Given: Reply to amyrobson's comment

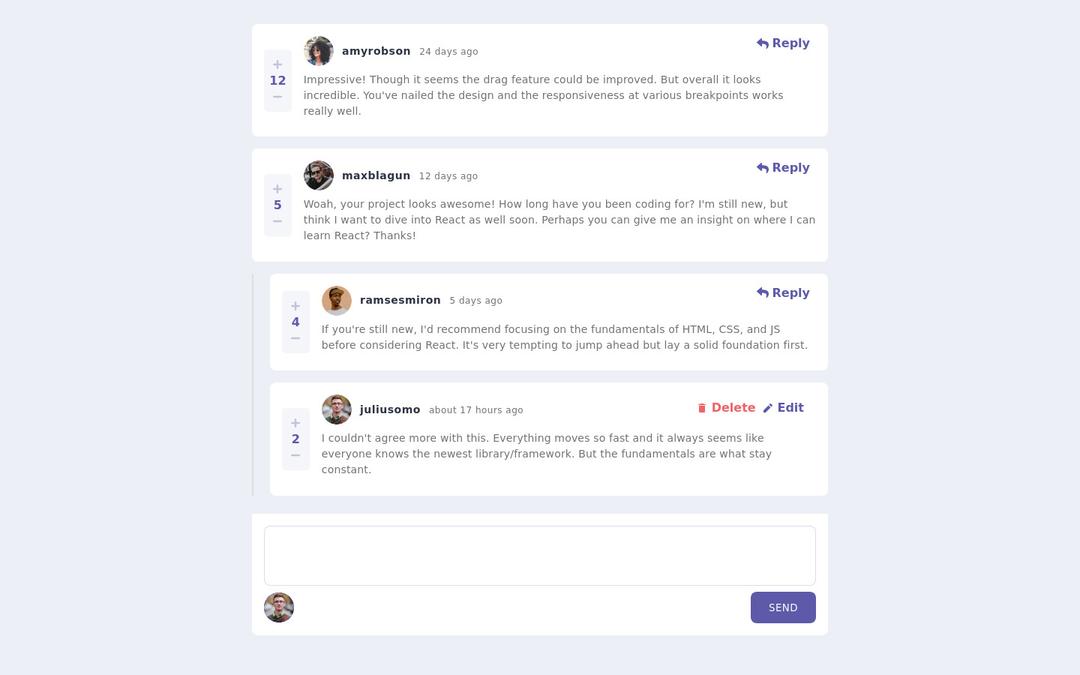Looking at the screenshot, I should tap(783, 43).
